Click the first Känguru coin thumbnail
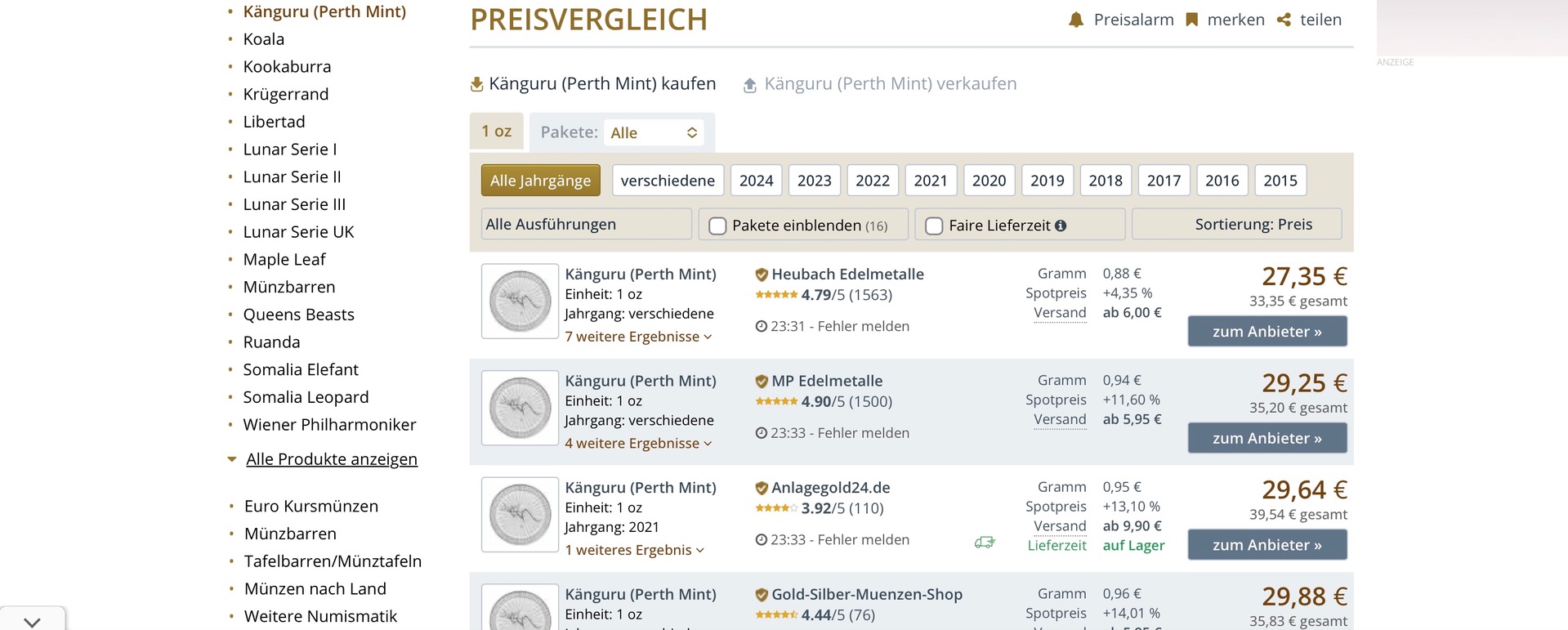This screenshot has width=1568, height=630. [520, 301]
